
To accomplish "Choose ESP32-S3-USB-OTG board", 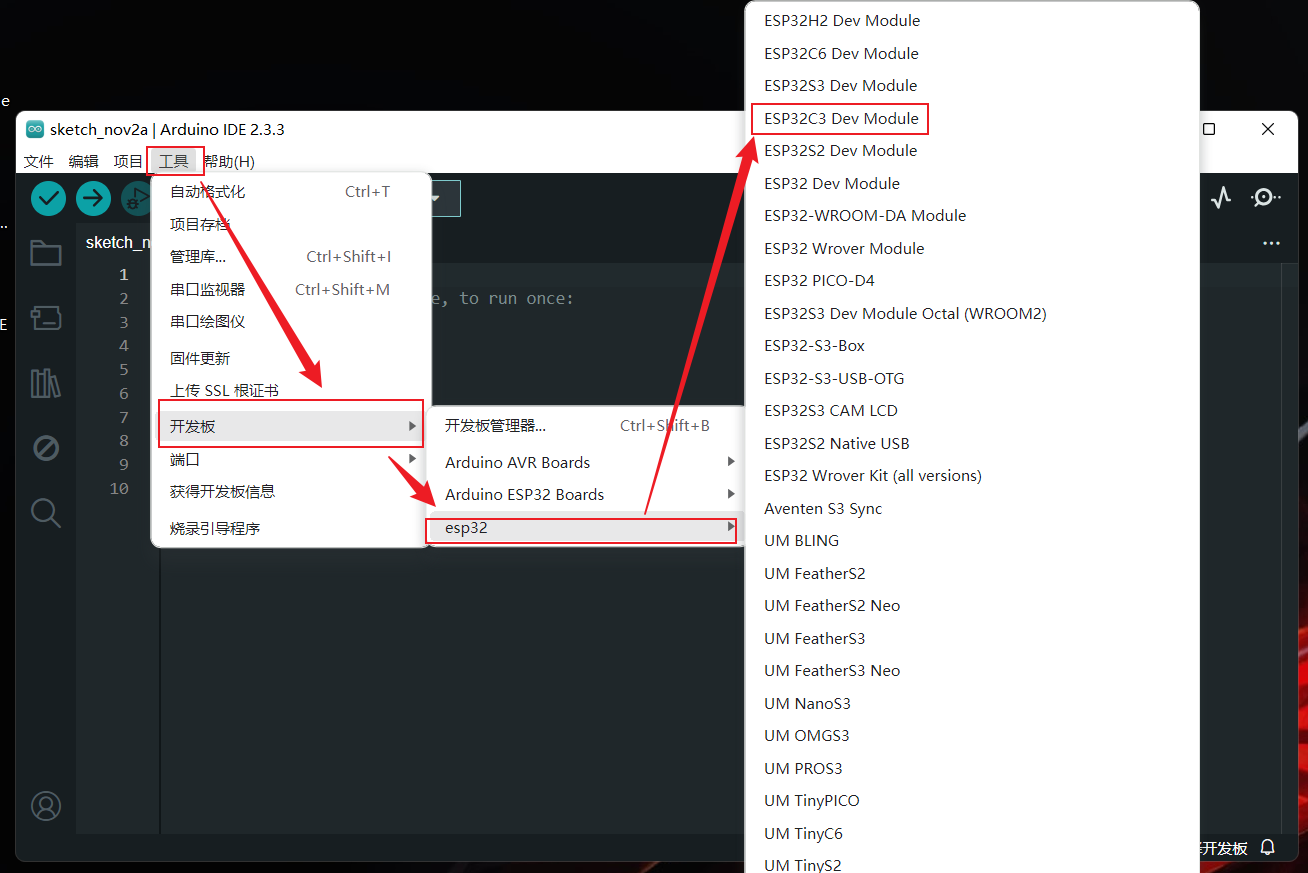I will (x=834, y=378).
